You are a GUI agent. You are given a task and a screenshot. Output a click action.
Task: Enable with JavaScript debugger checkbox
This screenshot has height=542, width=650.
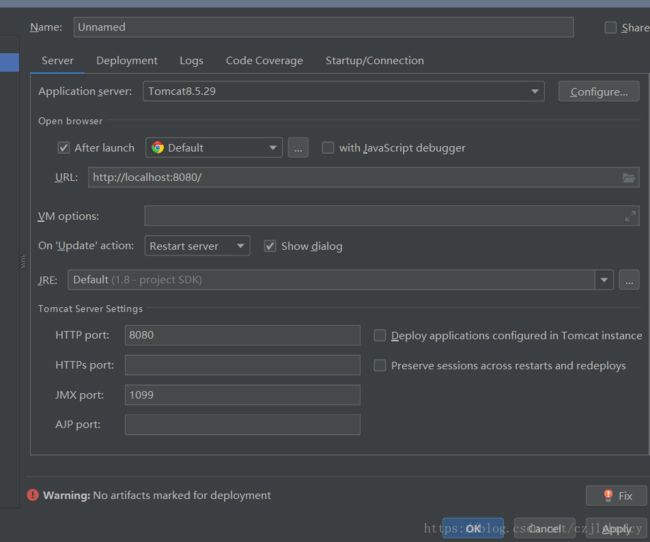click(x=327, y=148)
